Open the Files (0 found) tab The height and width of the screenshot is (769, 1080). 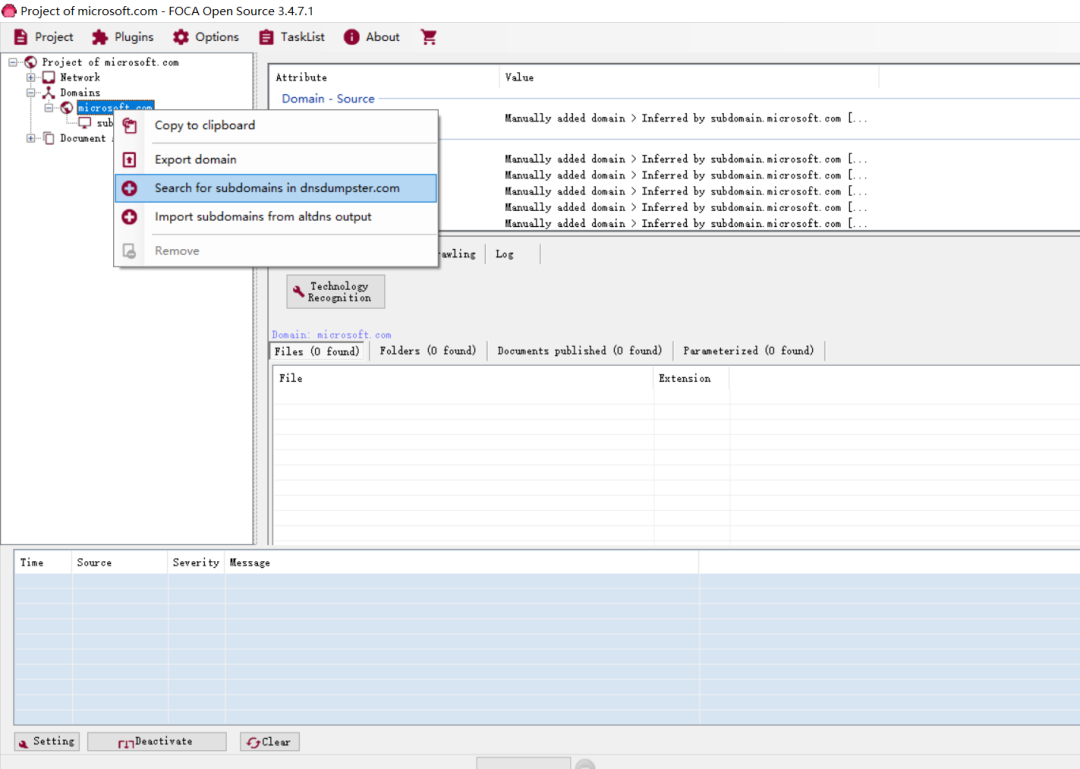317,351
